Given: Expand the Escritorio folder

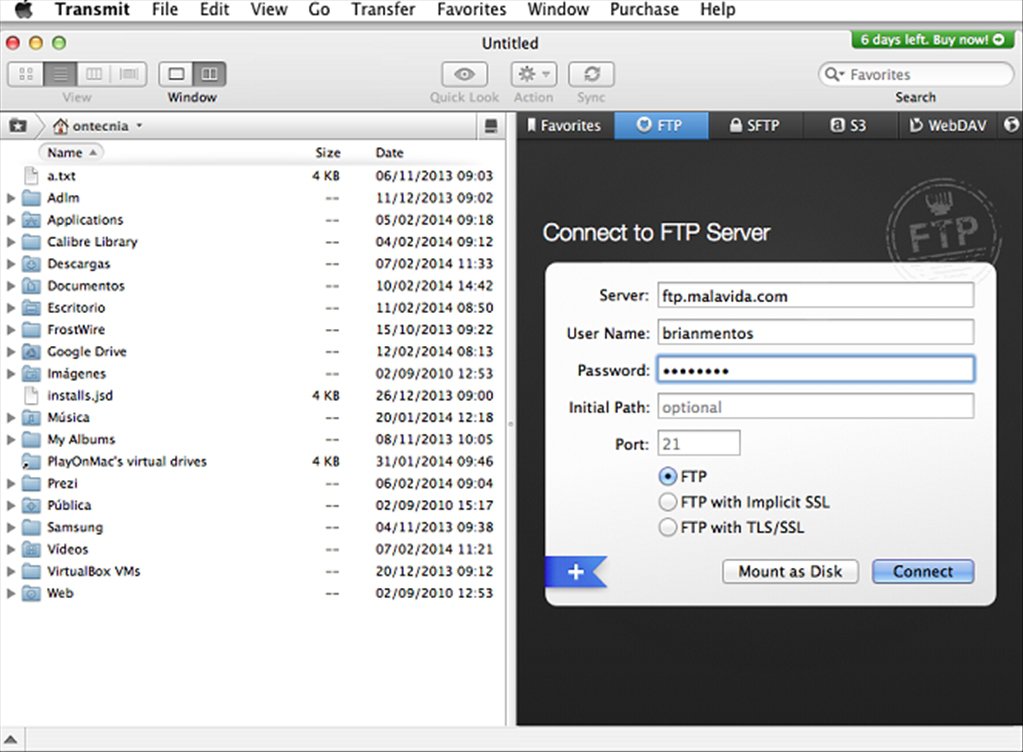Looking at the screenshot, I should point(10,308).
